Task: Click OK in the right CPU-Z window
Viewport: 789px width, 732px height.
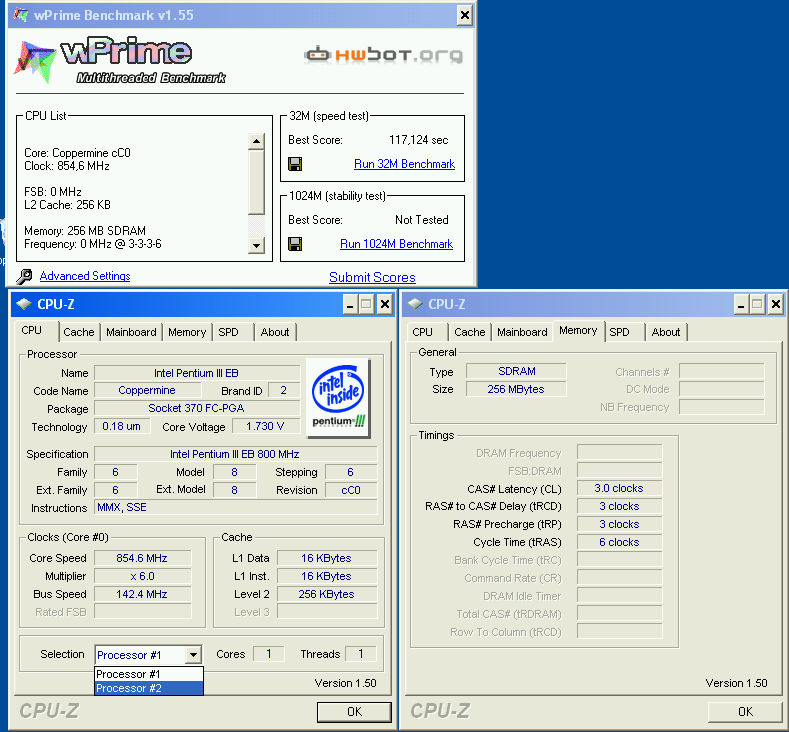Action: (745, 711)
